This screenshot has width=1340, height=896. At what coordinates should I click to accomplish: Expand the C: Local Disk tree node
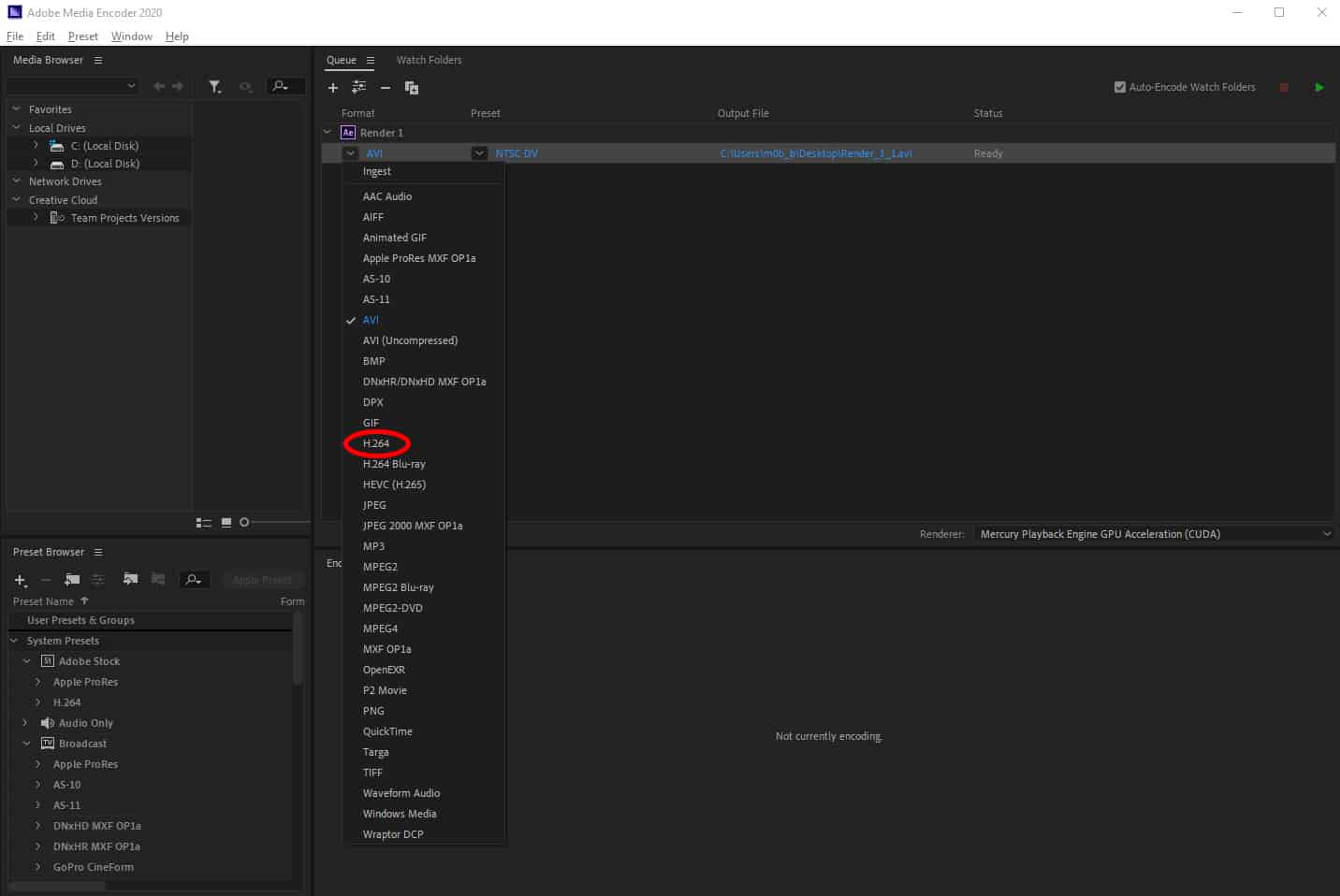(x=36, y=146)
